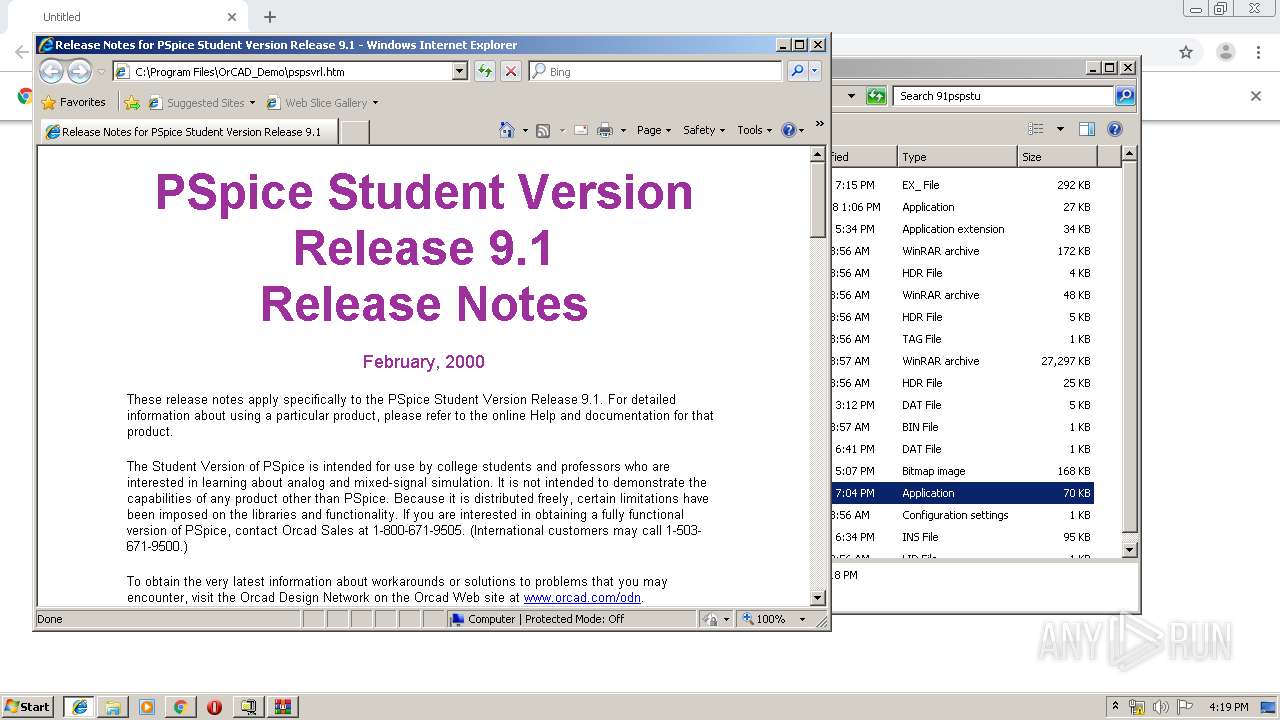Open the Print dropdown arrow

coord(623,130)
